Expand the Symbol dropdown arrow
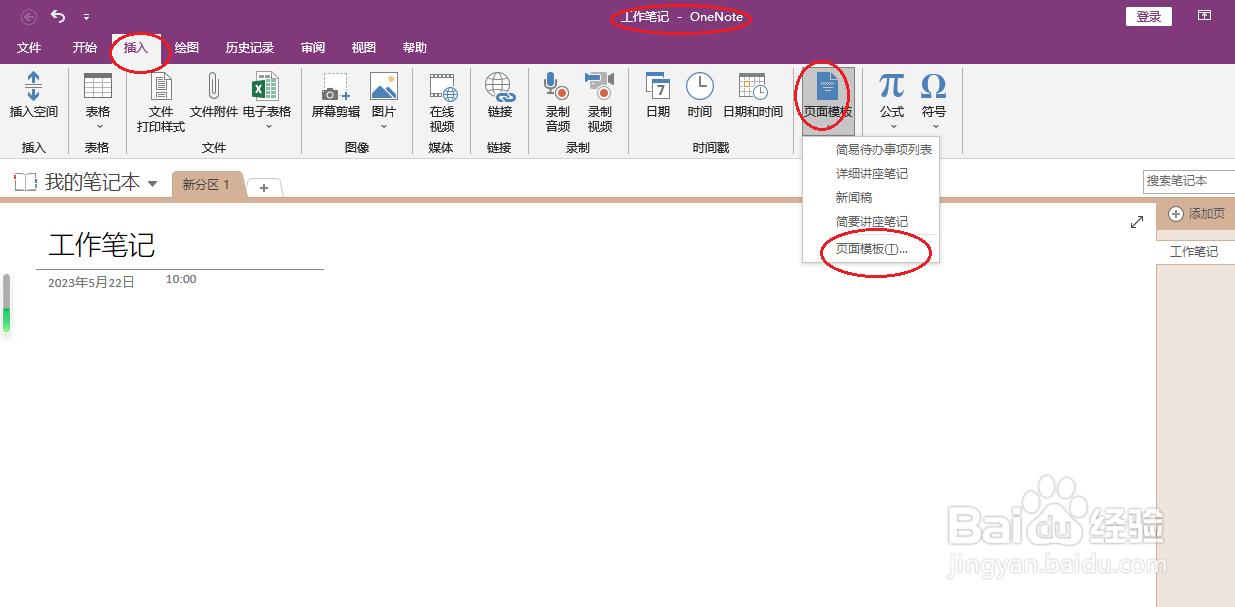The height and width of the screenshot is (607, 1235). [935, 127]
